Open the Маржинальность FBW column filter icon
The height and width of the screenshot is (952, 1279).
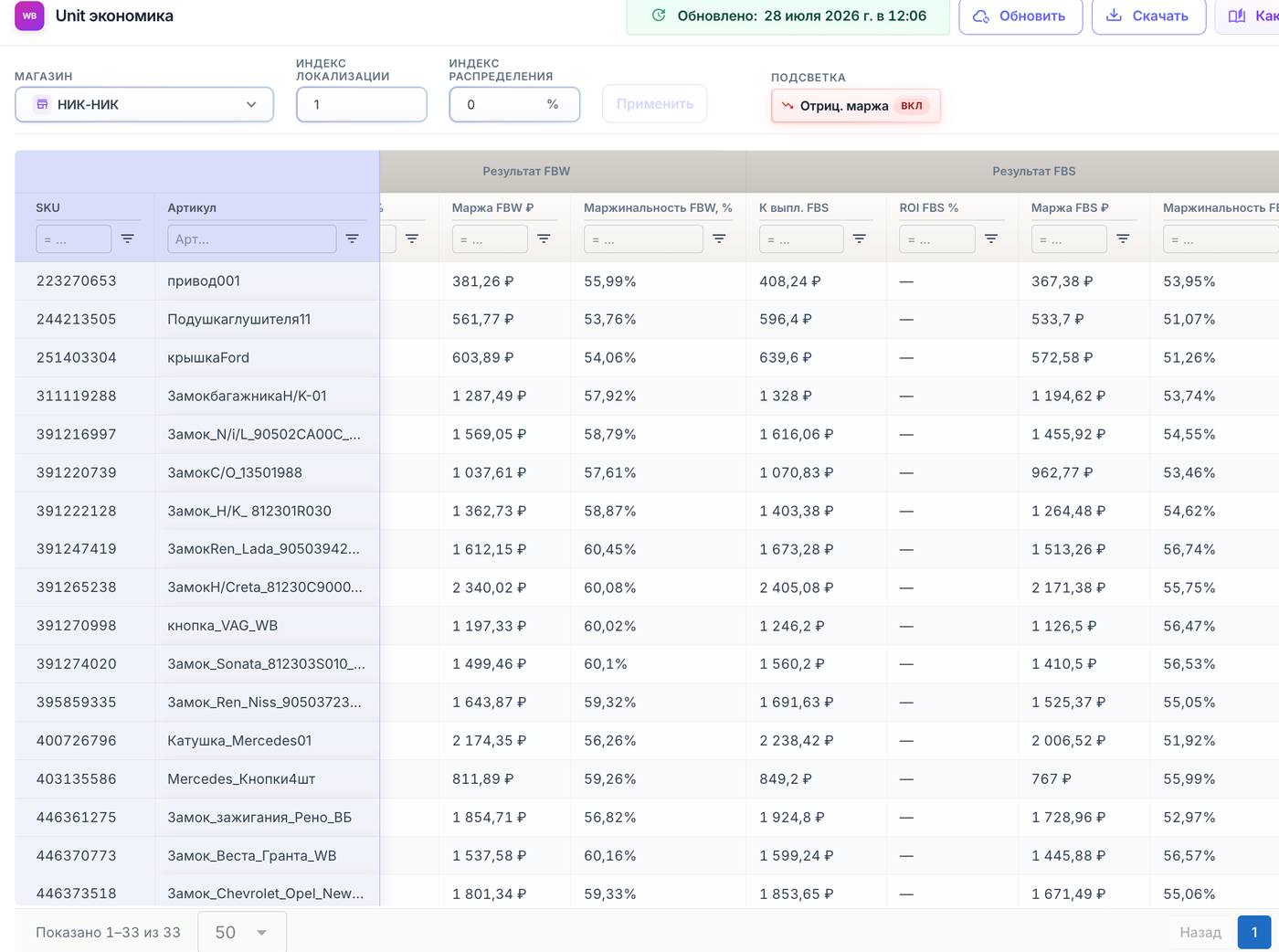coord(719,238)
